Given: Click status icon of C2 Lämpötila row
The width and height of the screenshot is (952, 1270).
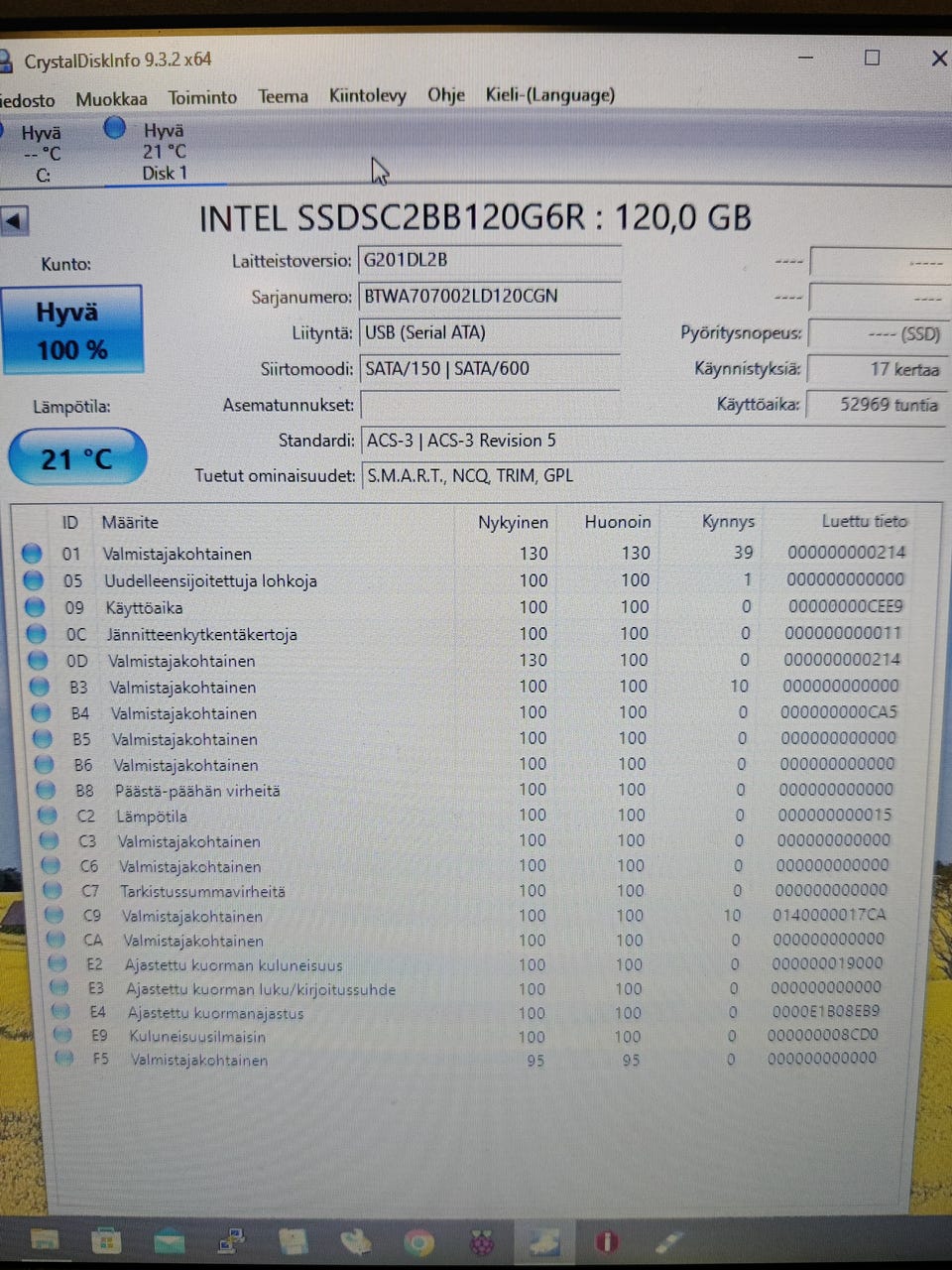Looking at the screenshot, I should tap(49, 816).
